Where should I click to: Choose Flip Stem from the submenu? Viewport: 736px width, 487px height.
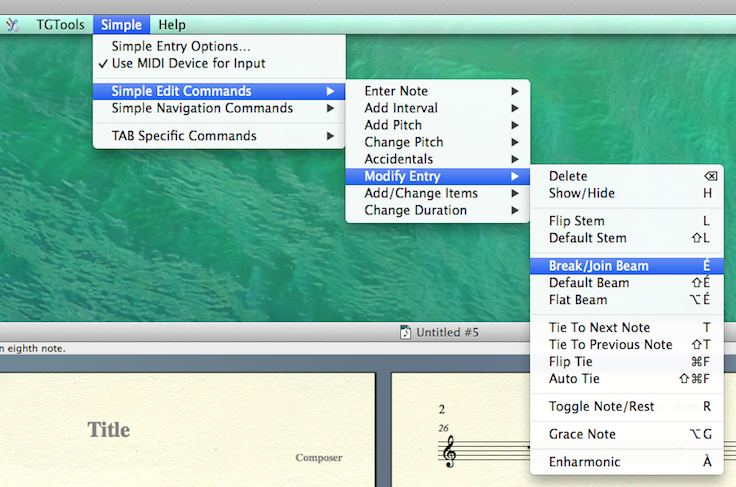pyautogui.click(x=576, y=221)
